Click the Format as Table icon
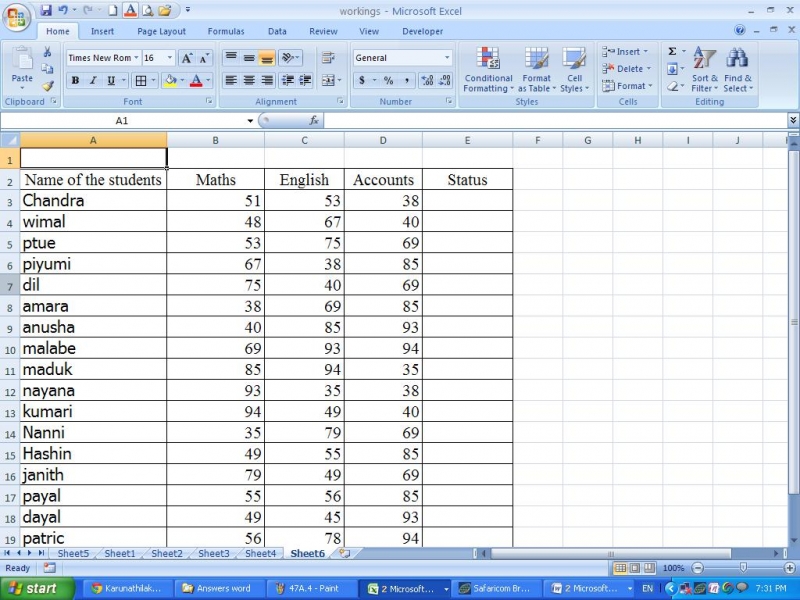The width and height of the screenshot is (800, 600). click(x=537, y=69)
